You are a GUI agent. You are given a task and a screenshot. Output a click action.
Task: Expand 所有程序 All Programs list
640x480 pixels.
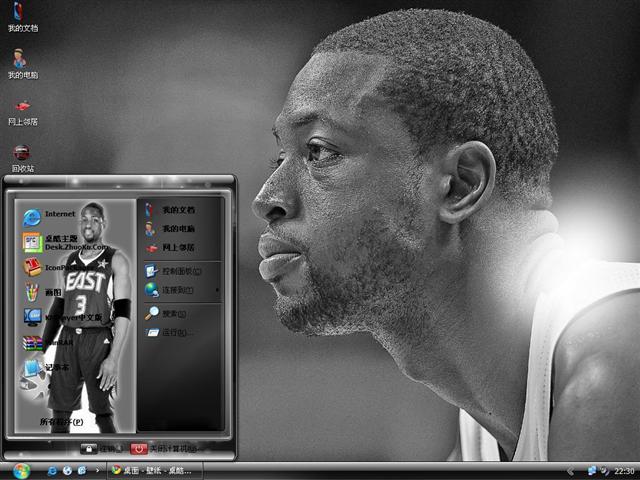click(61, 422)
